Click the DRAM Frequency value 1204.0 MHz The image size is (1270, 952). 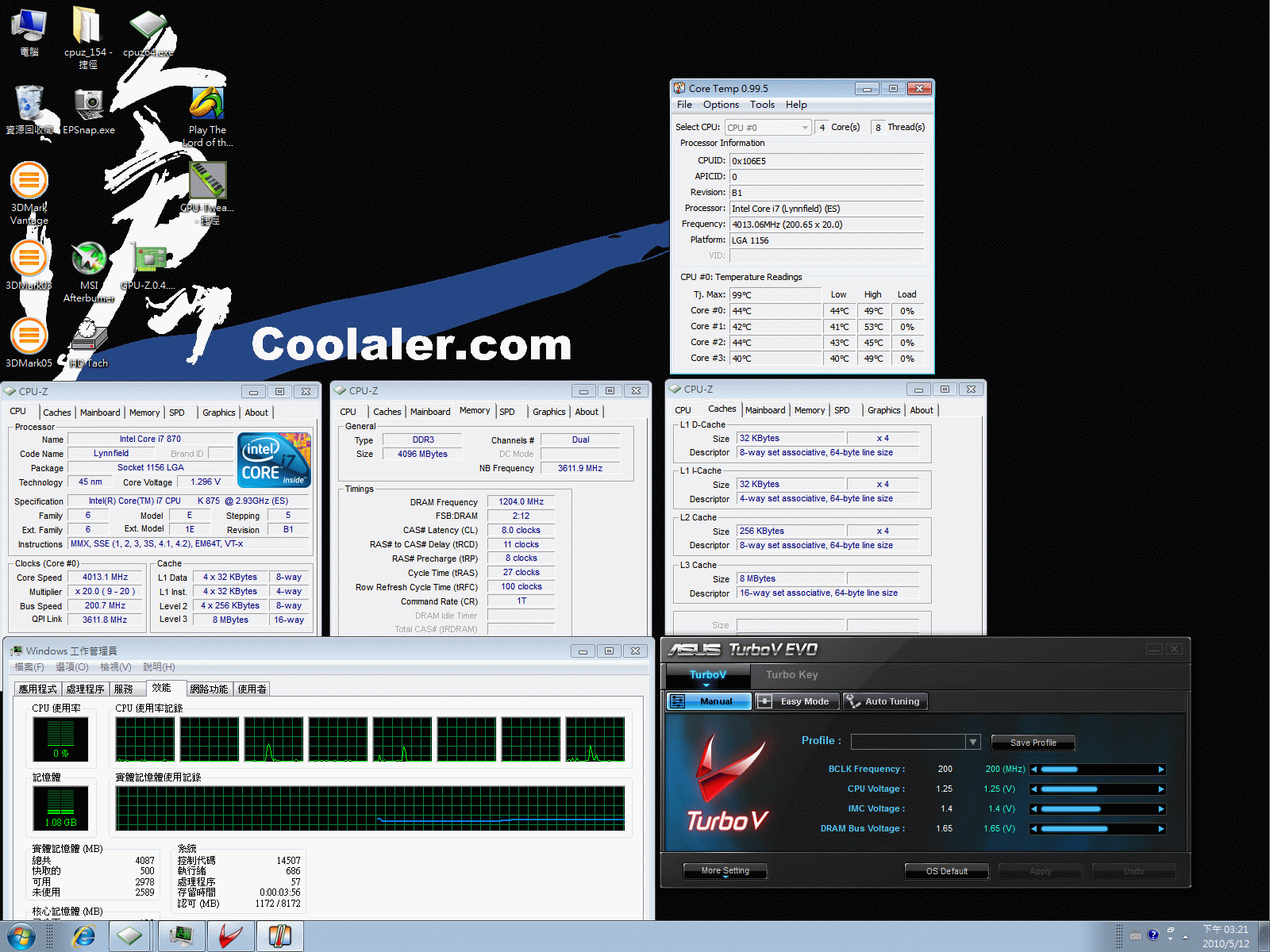[x=521, y=502]
